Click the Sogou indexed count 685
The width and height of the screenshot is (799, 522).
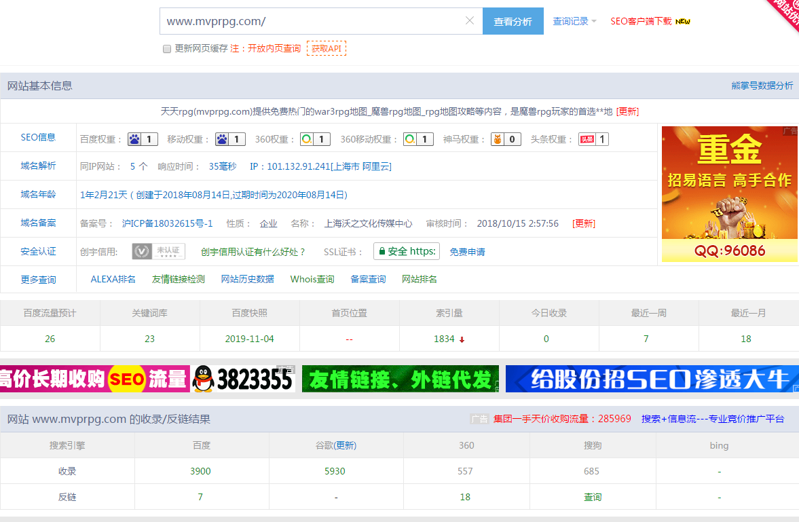[x=591, y=471]
